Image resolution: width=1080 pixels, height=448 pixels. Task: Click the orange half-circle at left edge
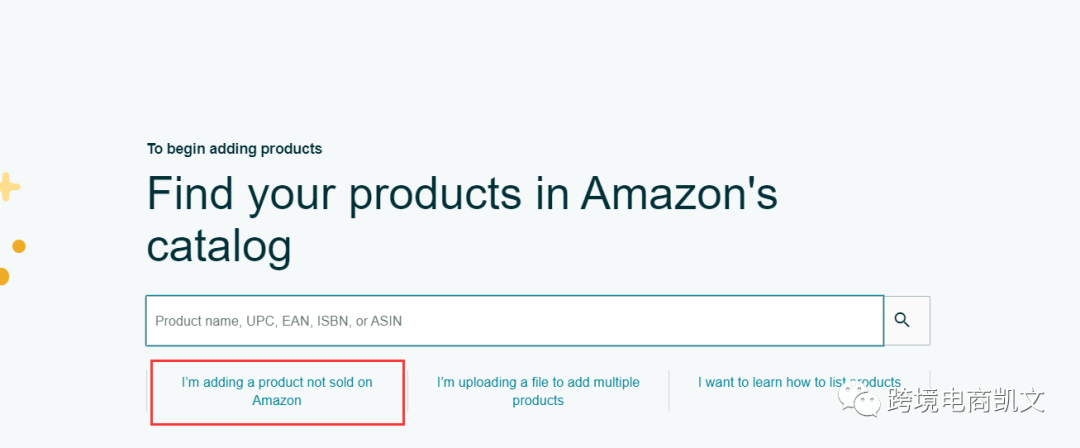pos(3,276)
